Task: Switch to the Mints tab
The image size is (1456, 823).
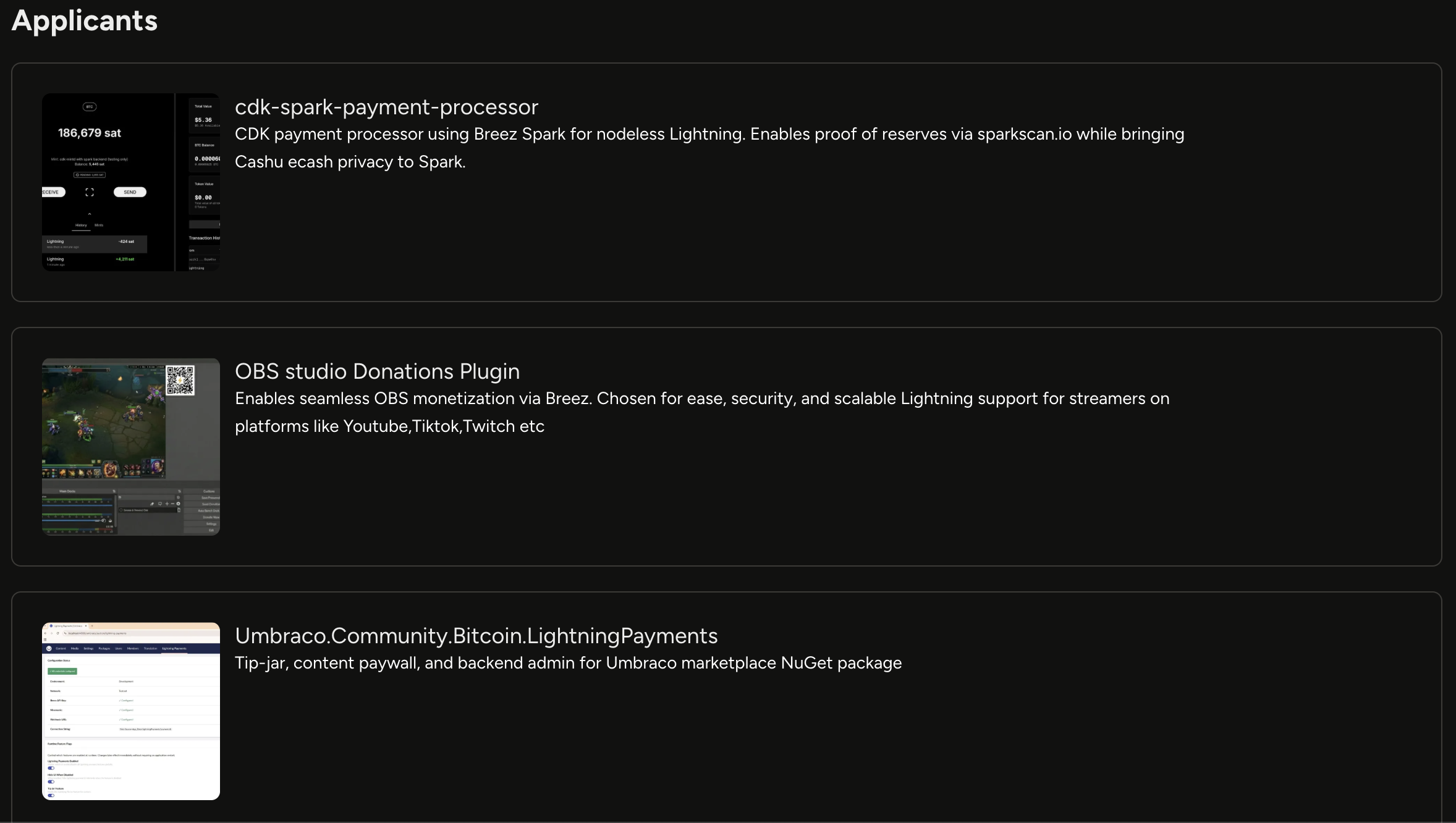Action: click(x=99, y=226)
